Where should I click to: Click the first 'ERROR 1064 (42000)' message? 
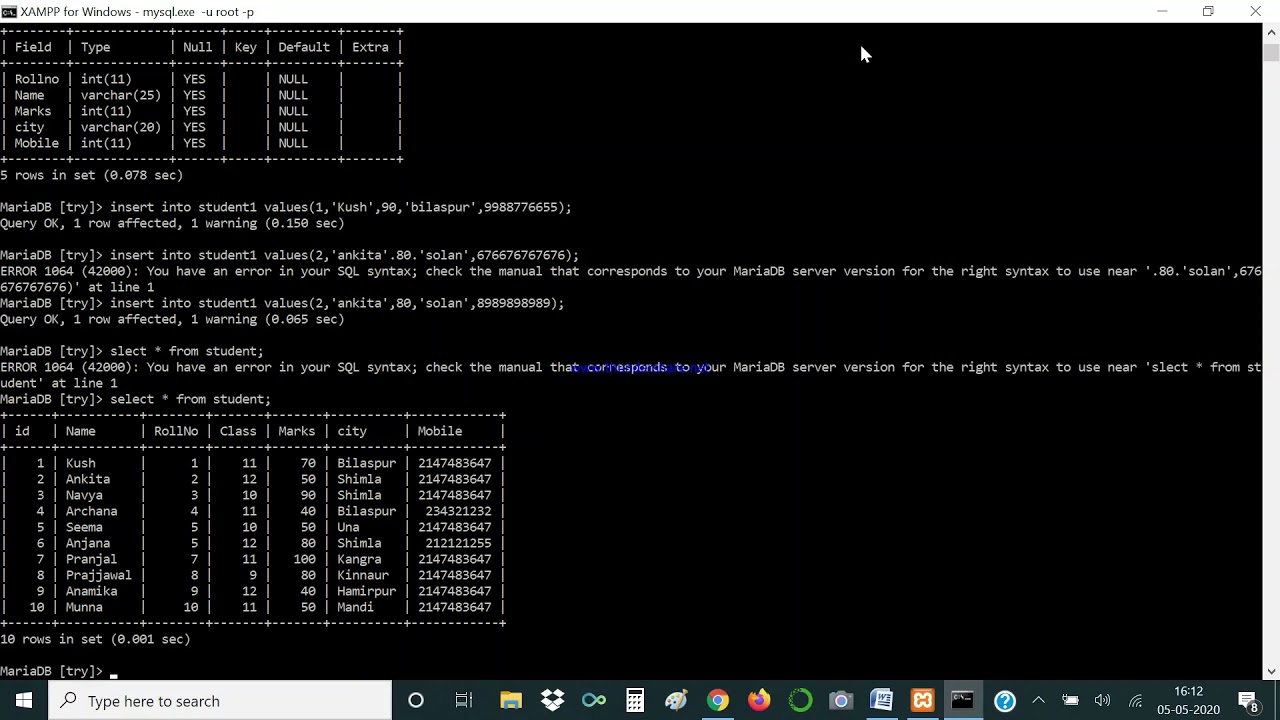point(69,271)
